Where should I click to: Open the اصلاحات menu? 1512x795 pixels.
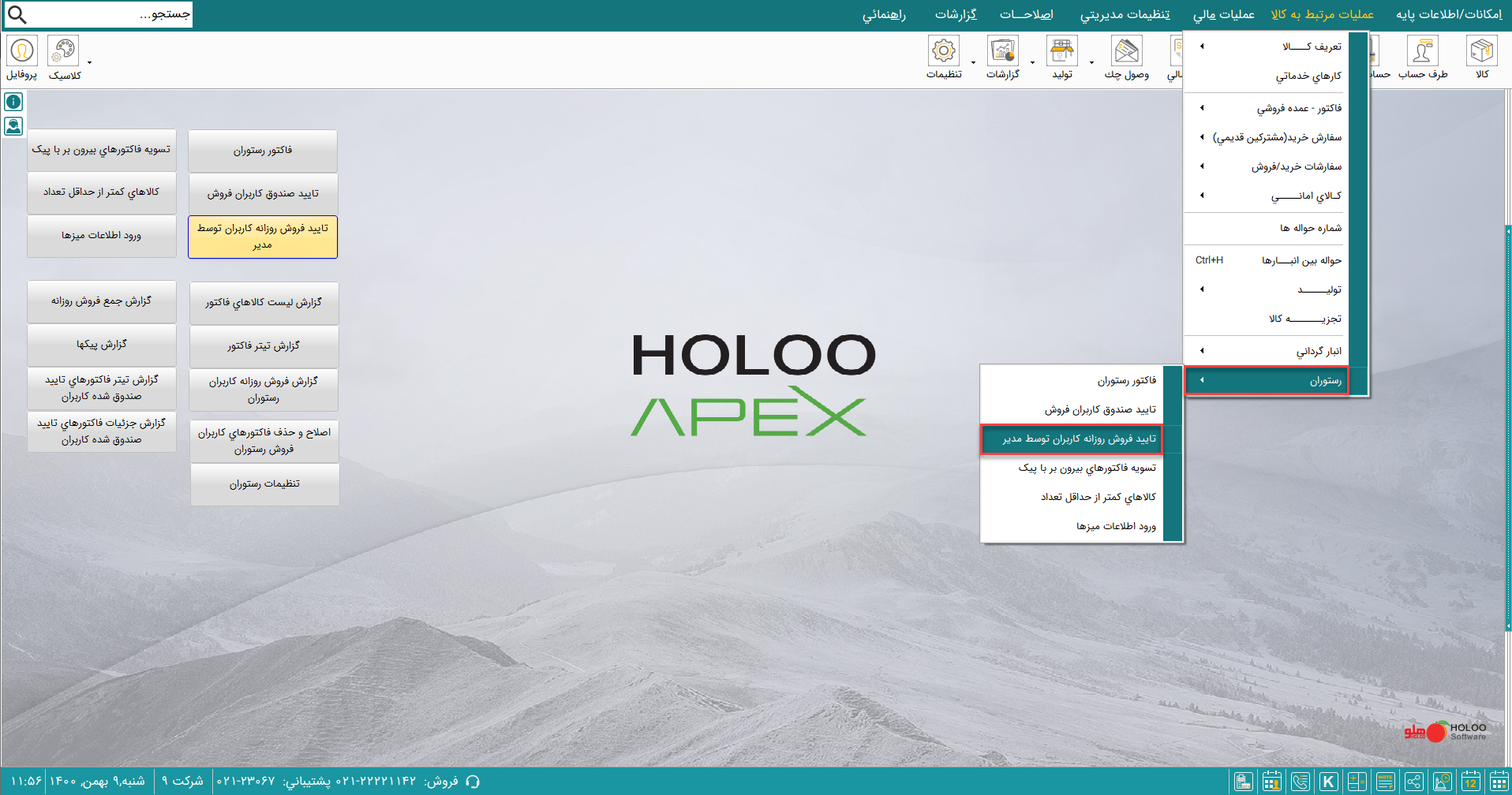tap(1027, 14)
